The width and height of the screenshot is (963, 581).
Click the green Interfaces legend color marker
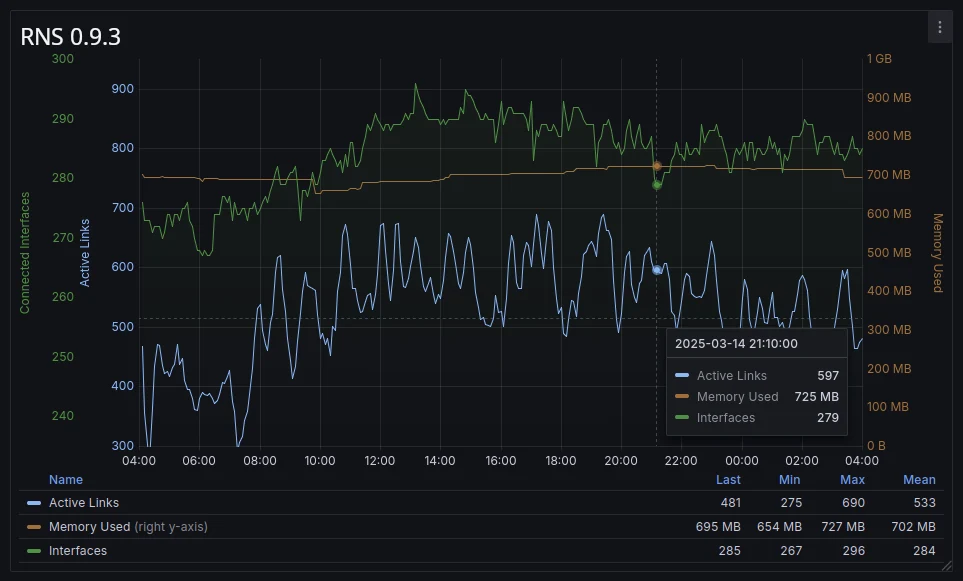coord(34,551)
